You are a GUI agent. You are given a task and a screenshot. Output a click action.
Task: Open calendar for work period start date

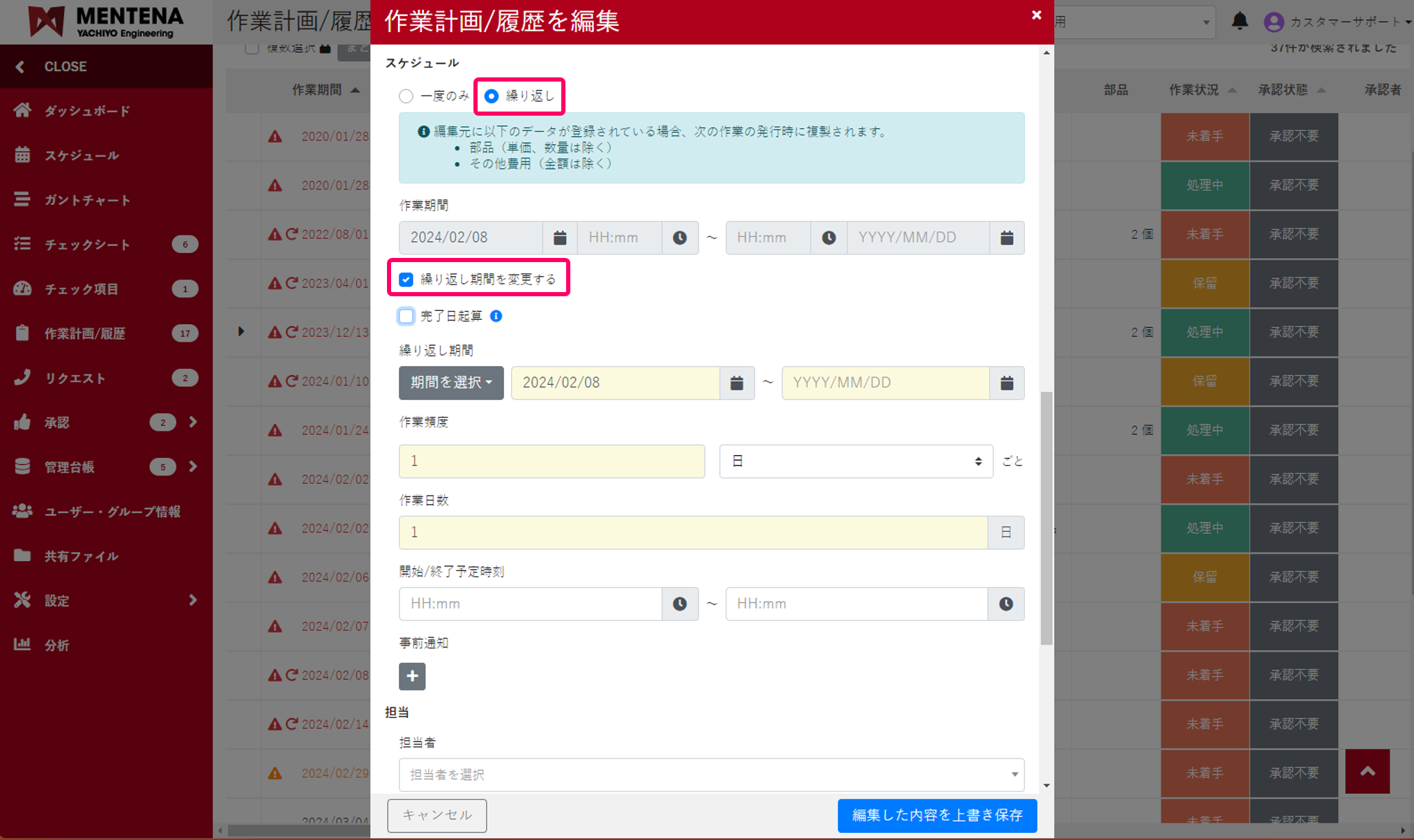click(x=559, y=238)
